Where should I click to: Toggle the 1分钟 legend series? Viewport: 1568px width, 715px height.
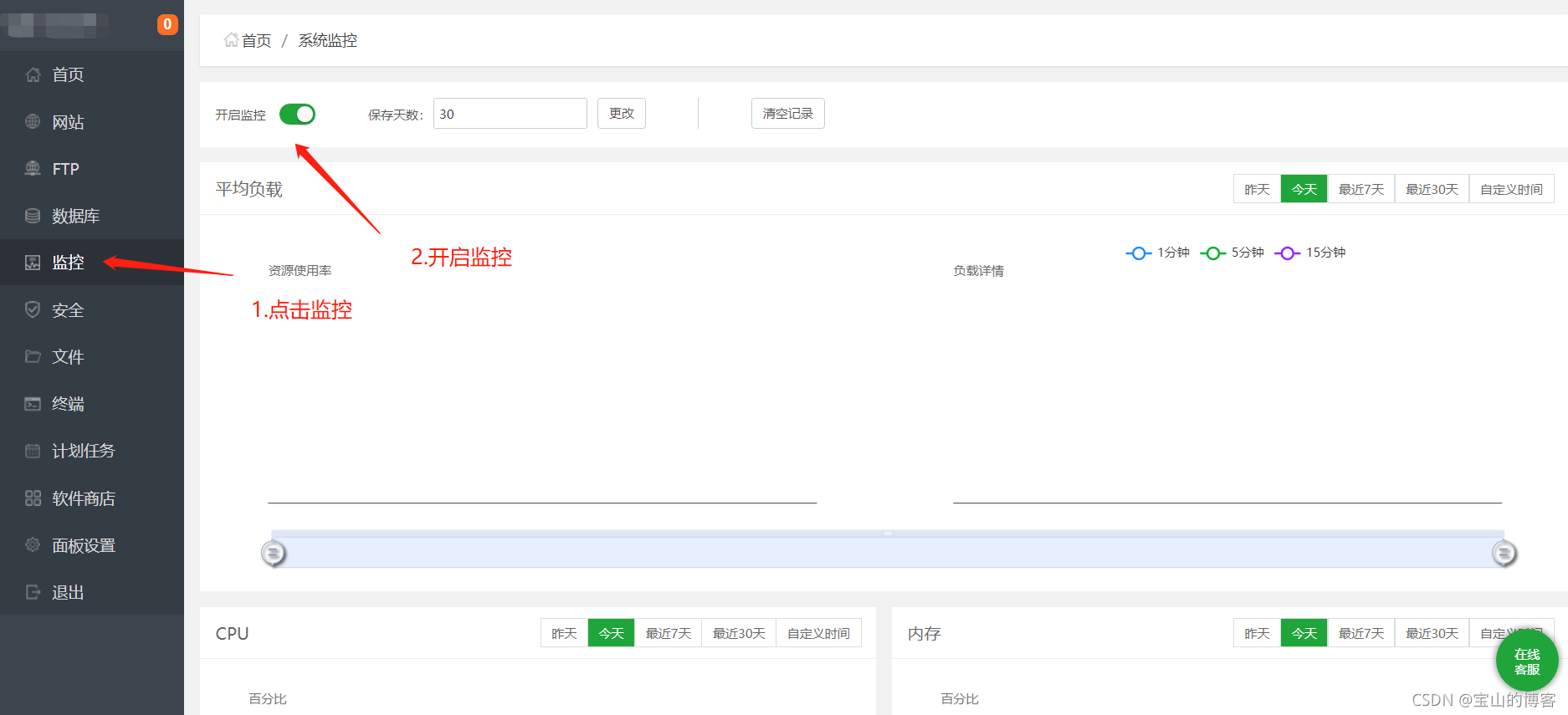[1158, 253]
